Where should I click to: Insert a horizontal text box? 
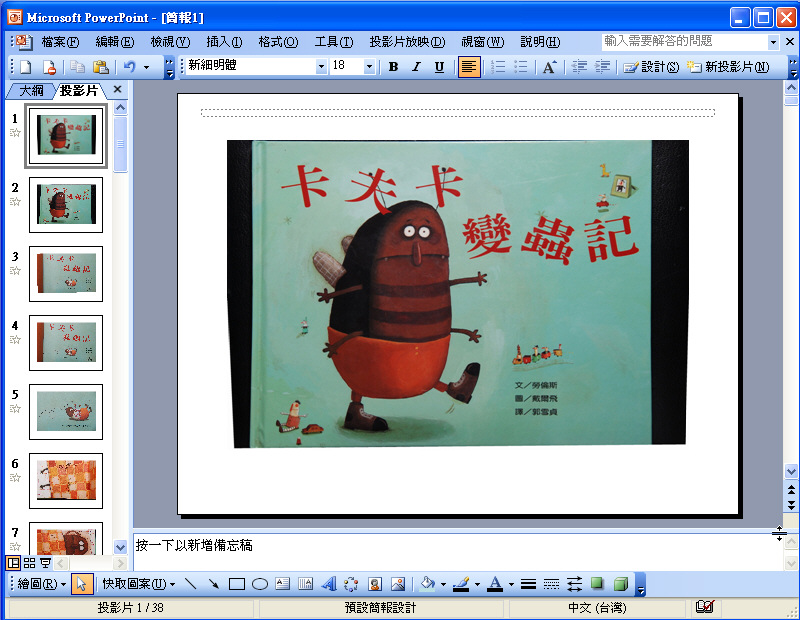coord(283,584)
